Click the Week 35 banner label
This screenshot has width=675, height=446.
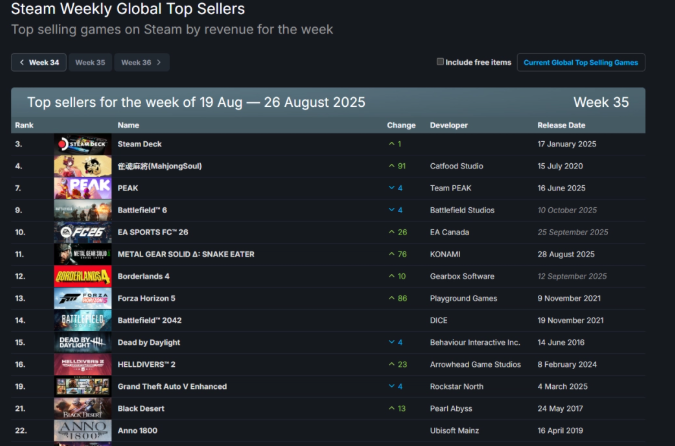[601, 102]
